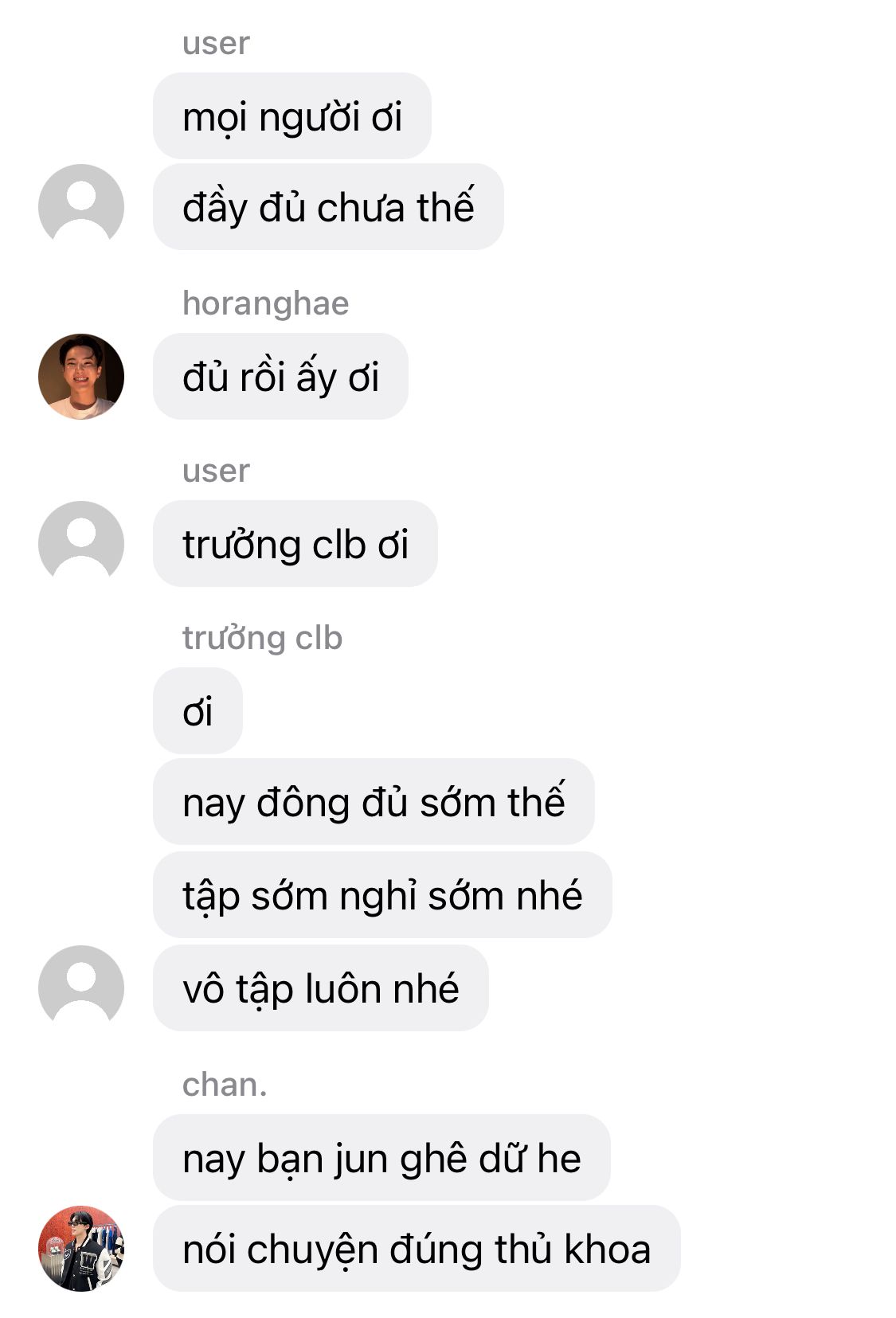Tap the 'trưởng clb ơi' message bubble
This screenshot has width=896, height=1318.
(295, 544)
